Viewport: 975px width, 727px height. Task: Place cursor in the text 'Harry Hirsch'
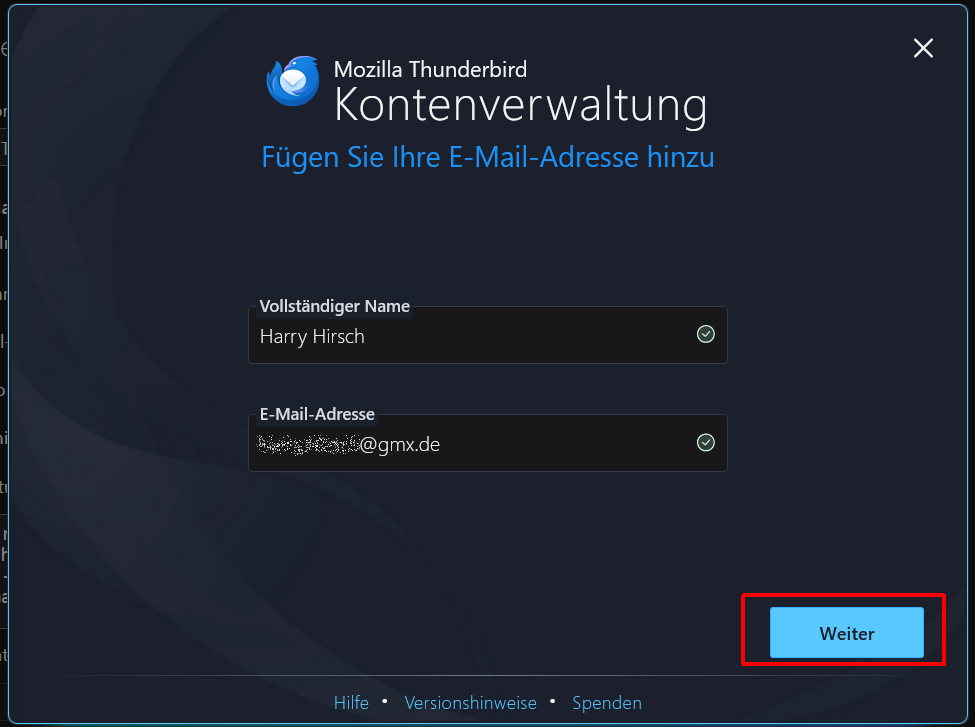(x=312, y=336)
